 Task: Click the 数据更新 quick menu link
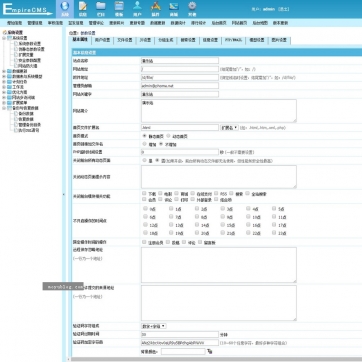tap(157, 23)
